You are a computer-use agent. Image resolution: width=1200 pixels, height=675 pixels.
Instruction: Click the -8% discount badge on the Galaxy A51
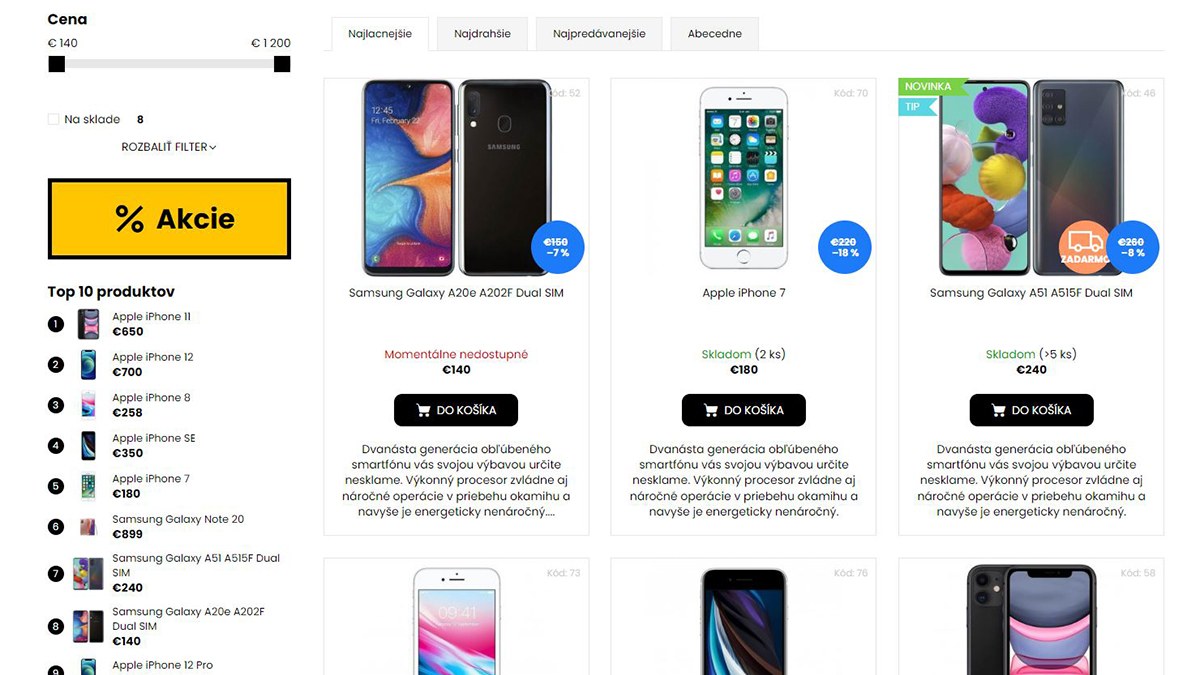point(1132,247)
